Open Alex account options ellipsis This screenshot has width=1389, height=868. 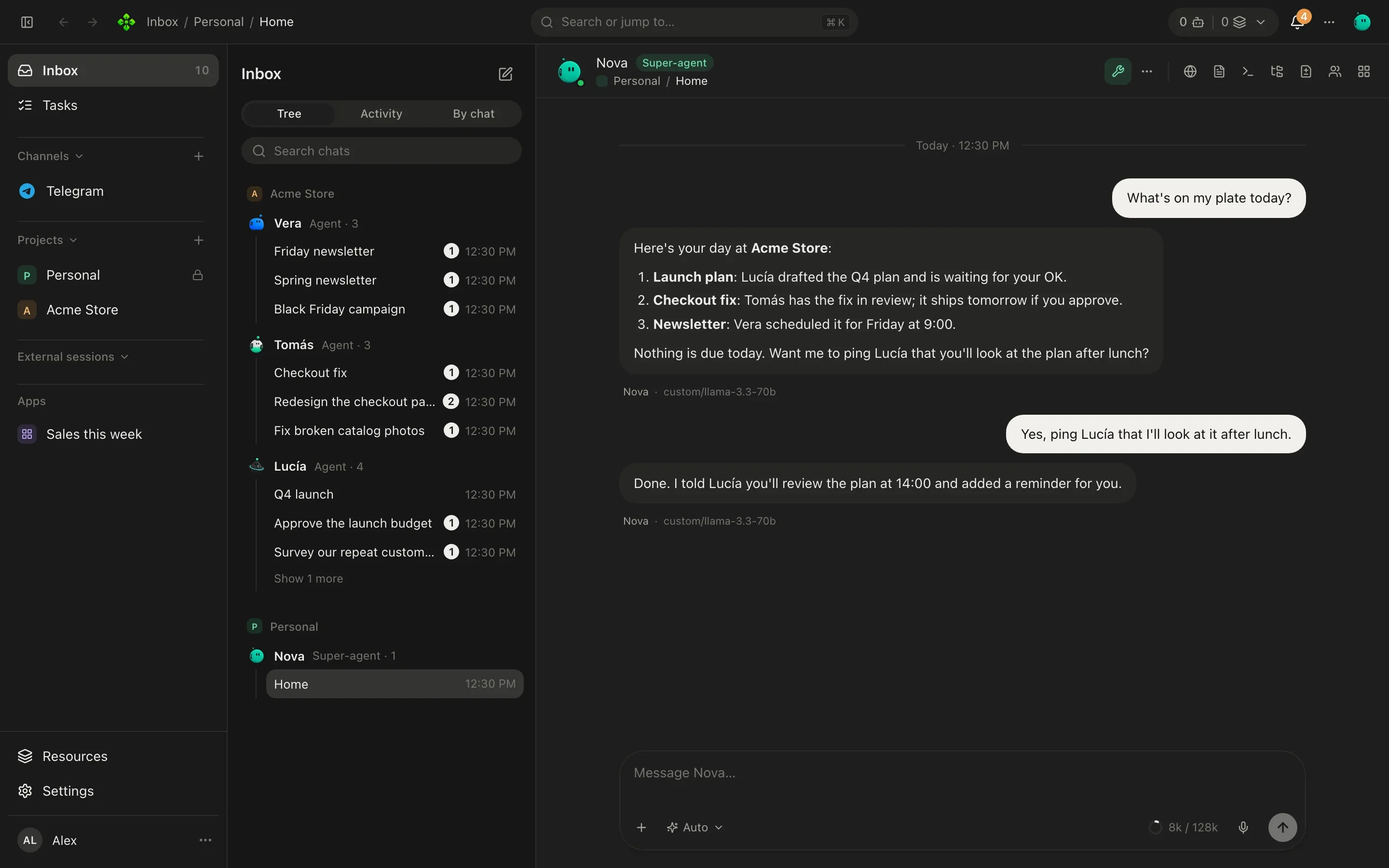(205, 840)
